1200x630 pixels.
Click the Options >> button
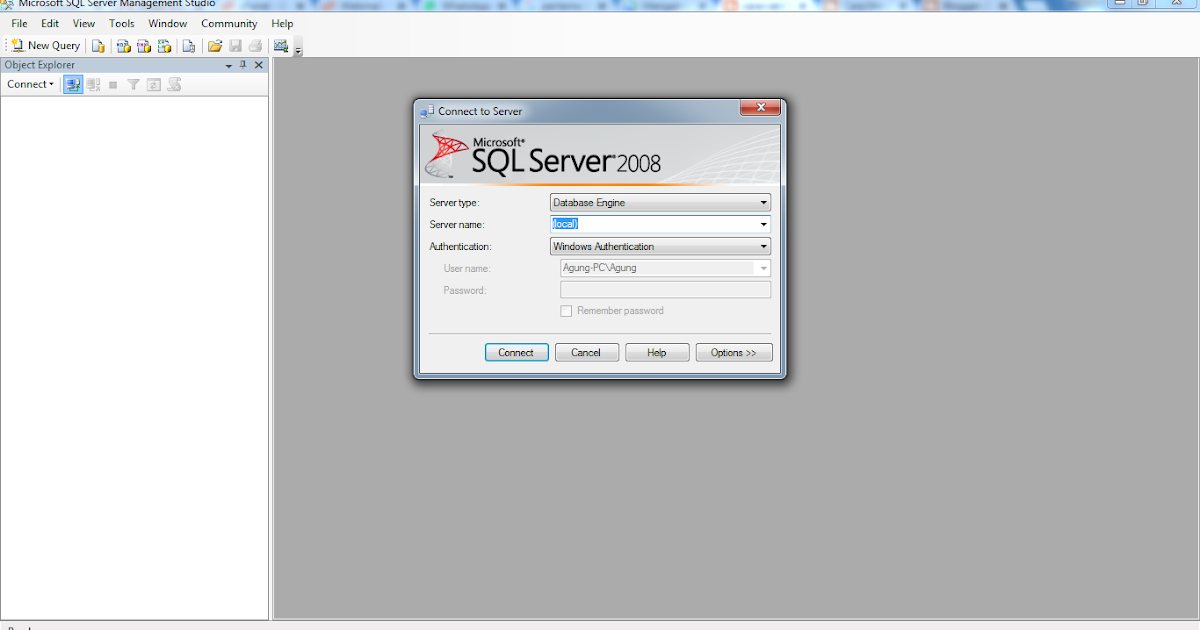click(x=734, y=352)
